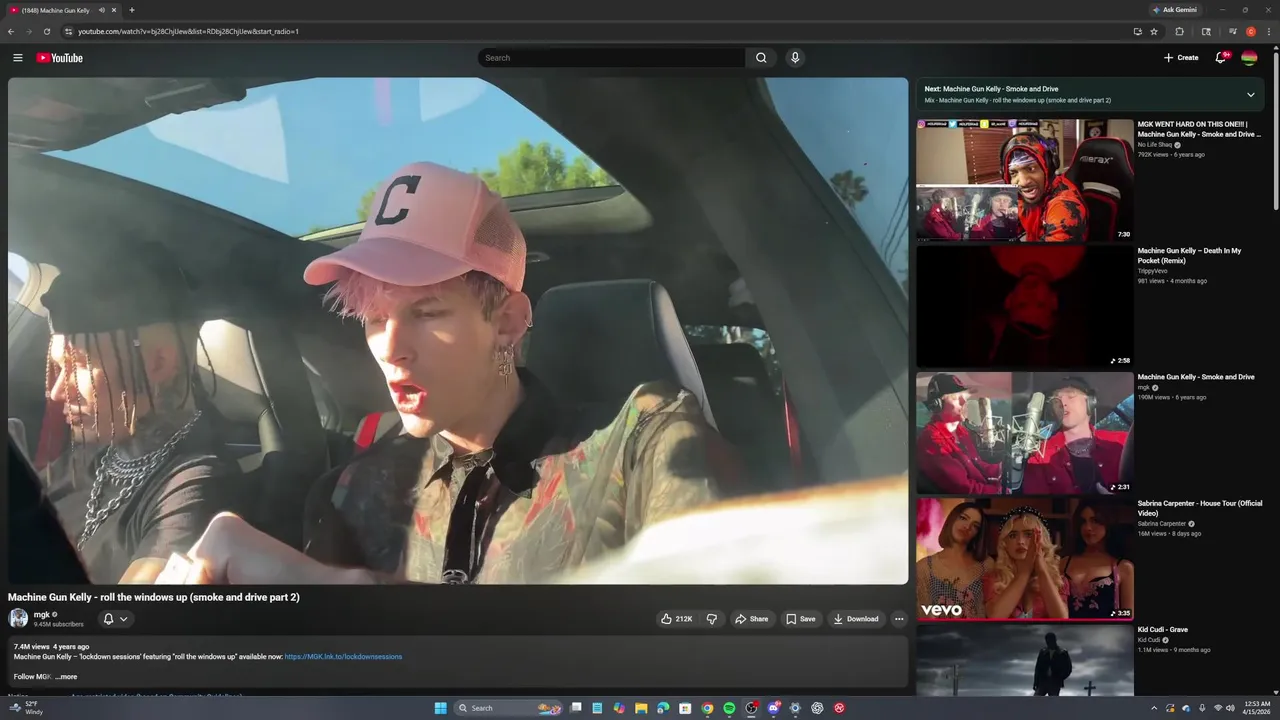This screenshot has height=720, width=1280.
Task: Show hidden system tray icons
Action: click(x=1154, y=708)
